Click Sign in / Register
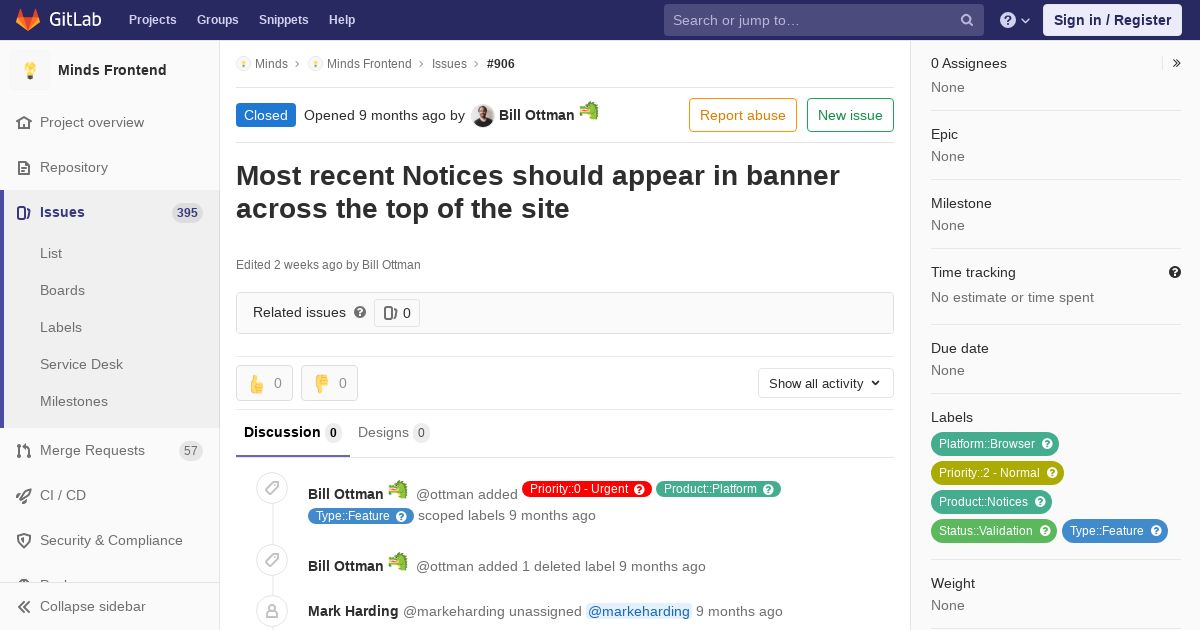 coord(1112,20)
